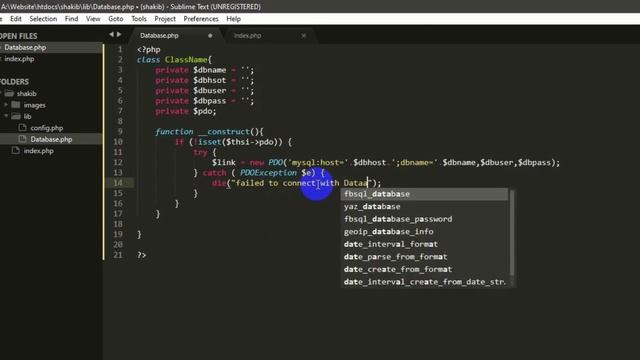Click the FOLDERS sidebar heading
This screenshot has height=360, width=640.
pyautogui.click(x=14, y=82)
